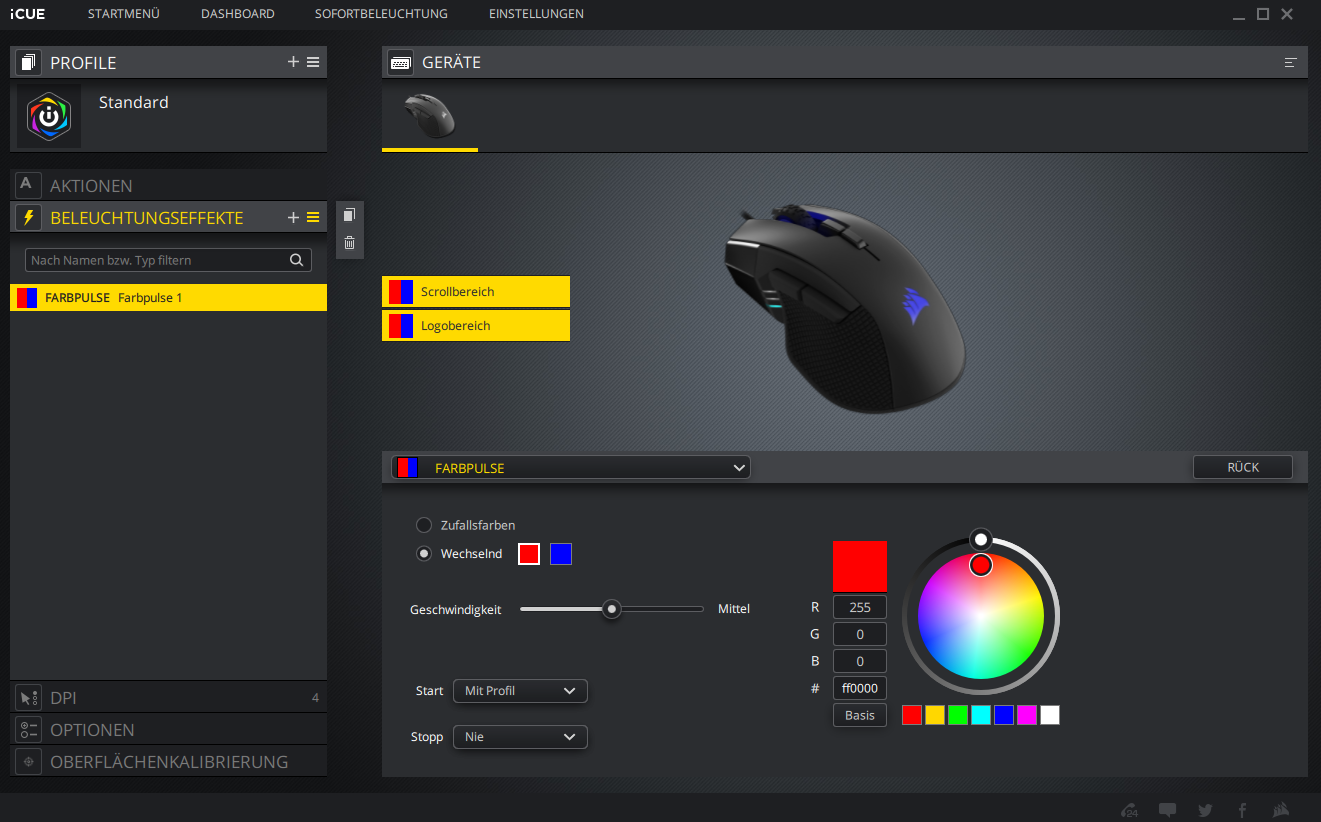The width and height of the screenshot is (1321, 822).
Task: Open Facebook icon in footer
Action: tap(1243, 810)
